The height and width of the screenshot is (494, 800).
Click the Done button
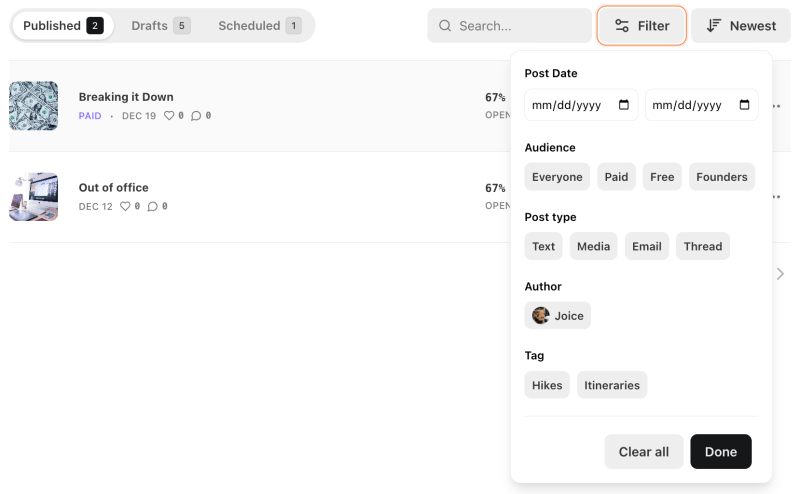[720, 452]
